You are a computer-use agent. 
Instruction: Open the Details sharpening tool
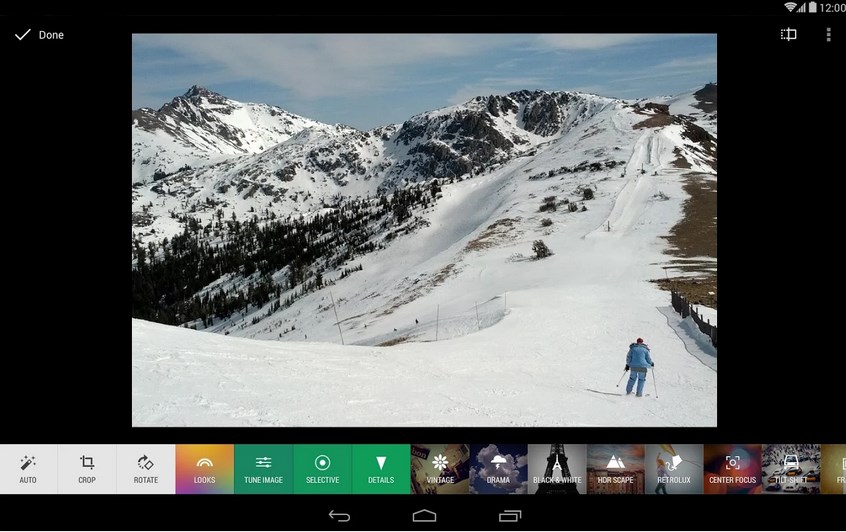coord(381,469)
